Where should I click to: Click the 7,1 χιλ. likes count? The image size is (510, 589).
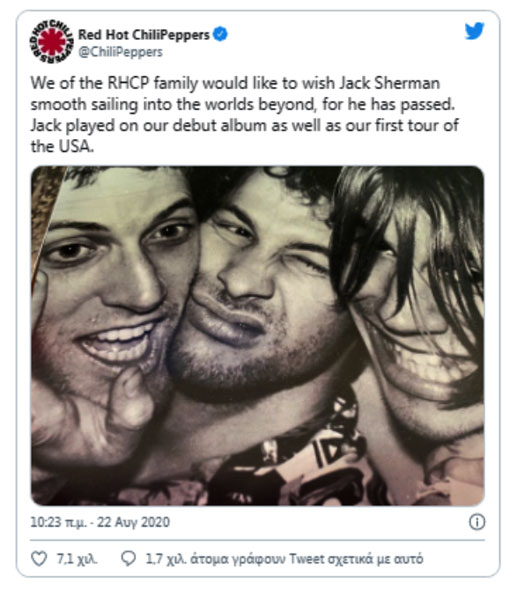(77, 559)
